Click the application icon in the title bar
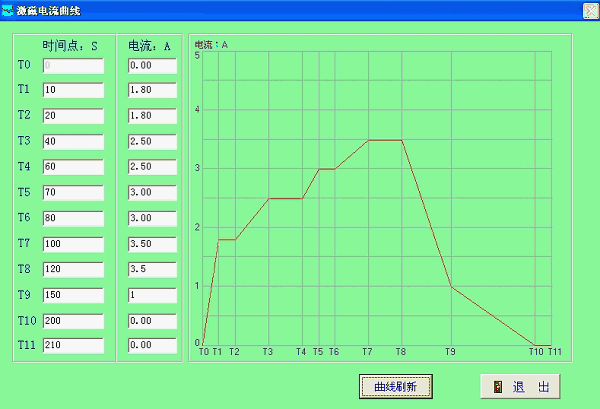 click(x=8, y=10)
